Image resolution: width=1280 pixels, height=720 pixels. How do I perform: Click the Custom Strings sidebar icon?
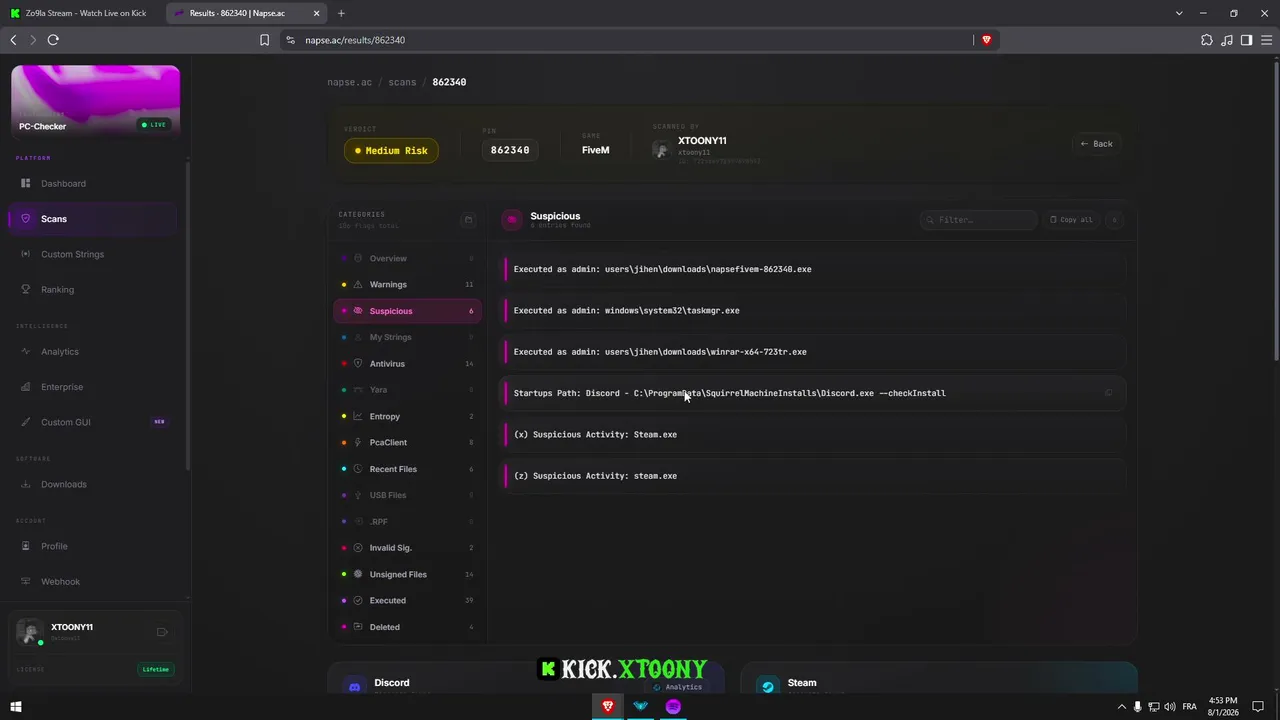[x=26, y=254]
